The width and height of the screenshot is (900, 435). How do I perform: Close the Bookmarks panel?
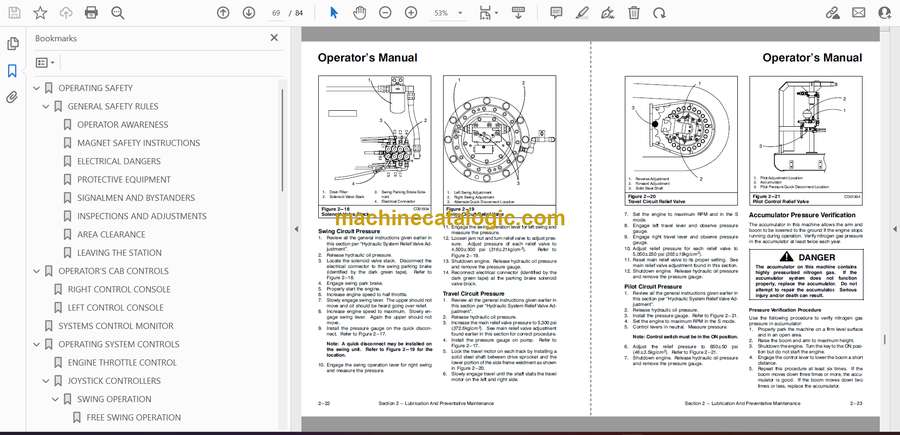coord(274,38)
